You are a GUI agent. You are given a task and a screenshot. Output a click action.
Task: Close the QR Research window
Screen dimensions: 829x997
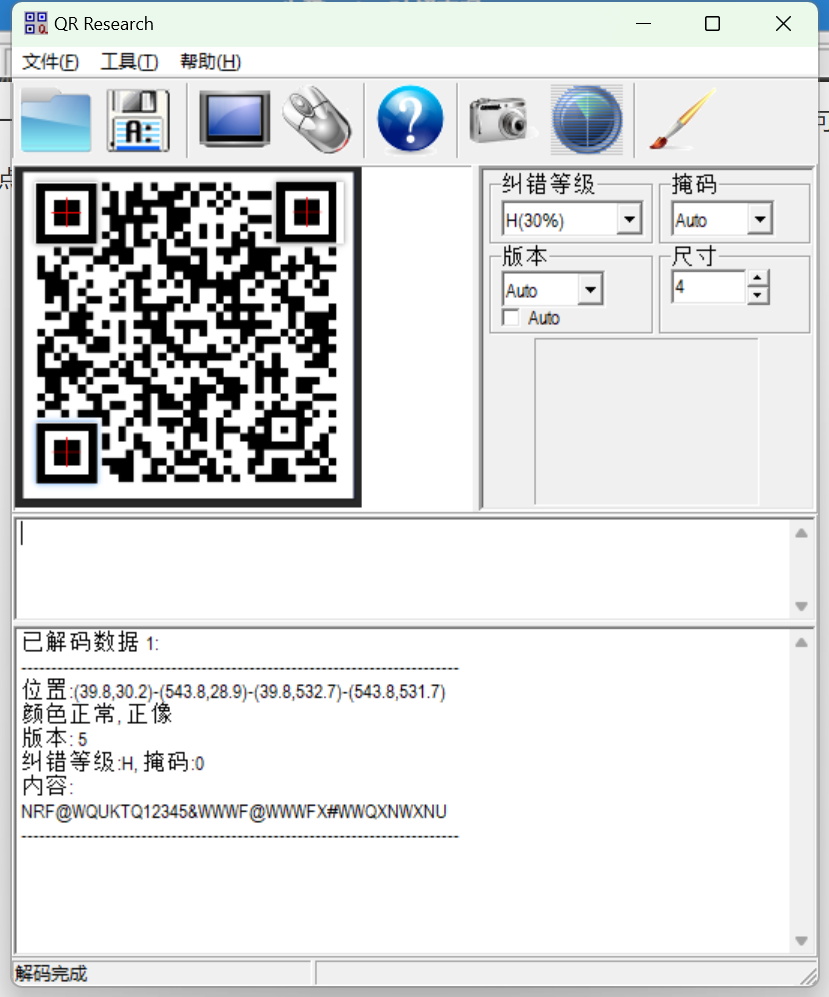click(x=783, y=24)
